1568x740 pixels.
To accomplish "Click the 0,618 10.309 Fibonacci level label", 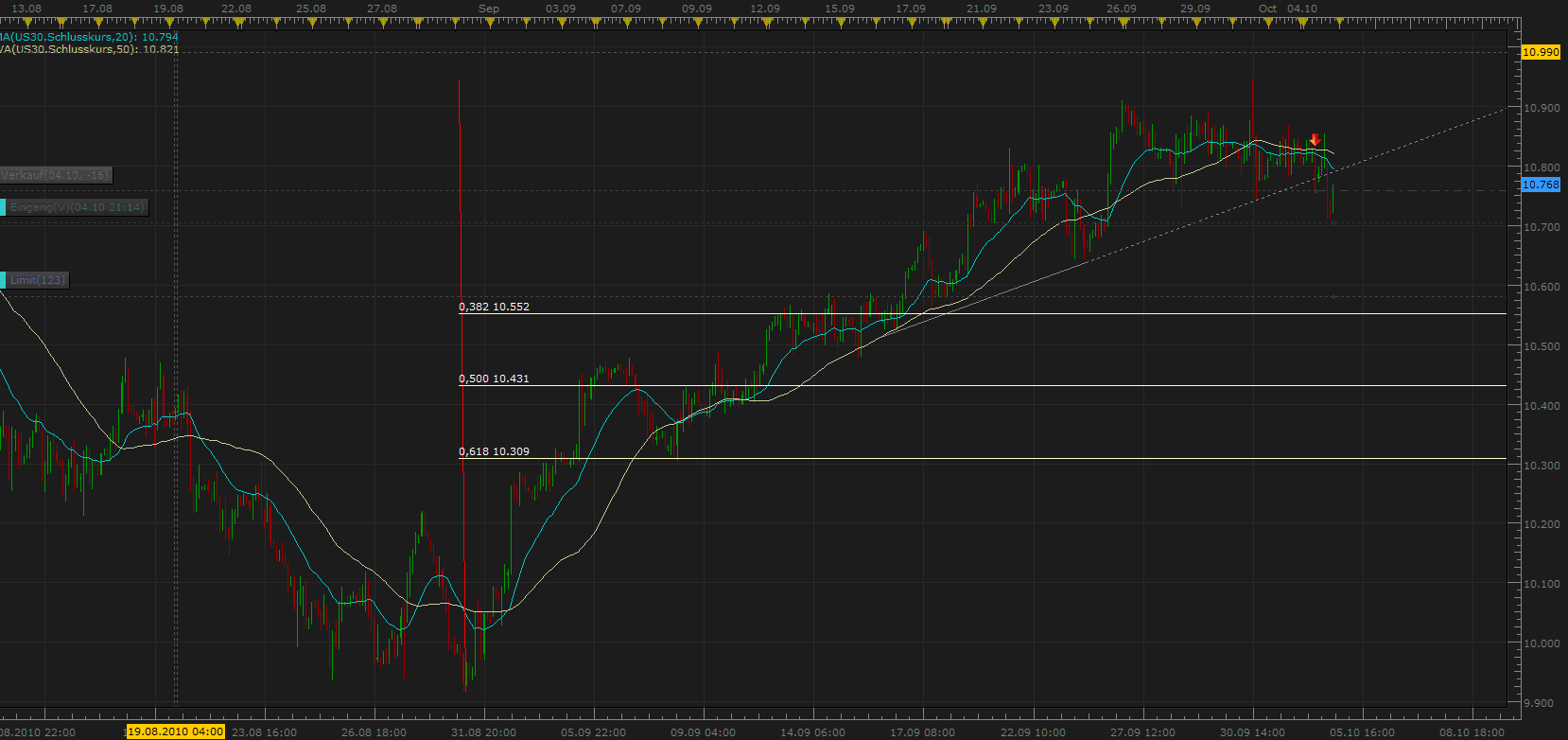I will pyautogui.click(x=494, y=451).
